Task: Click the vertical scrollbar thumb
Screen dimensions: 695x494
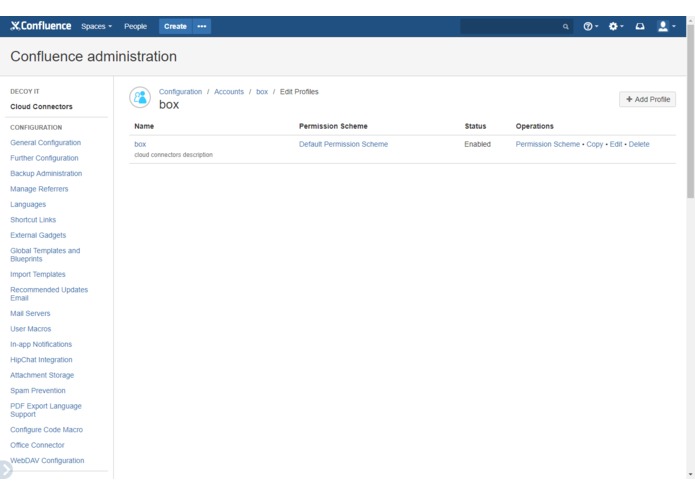Action: click(x=691, y=111)
